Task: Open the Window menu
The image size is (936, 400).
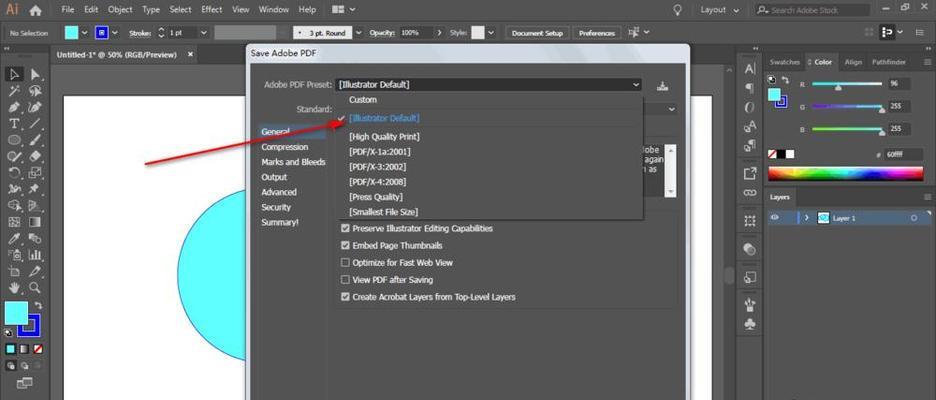Action: (275, 10)
